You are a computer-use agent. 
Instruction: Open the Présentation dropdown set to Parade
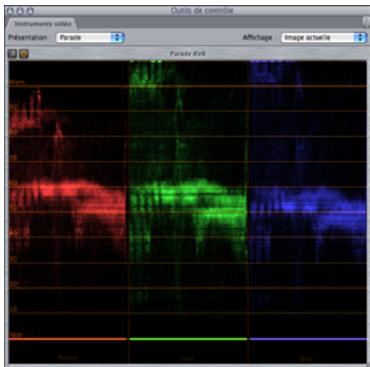90,37
